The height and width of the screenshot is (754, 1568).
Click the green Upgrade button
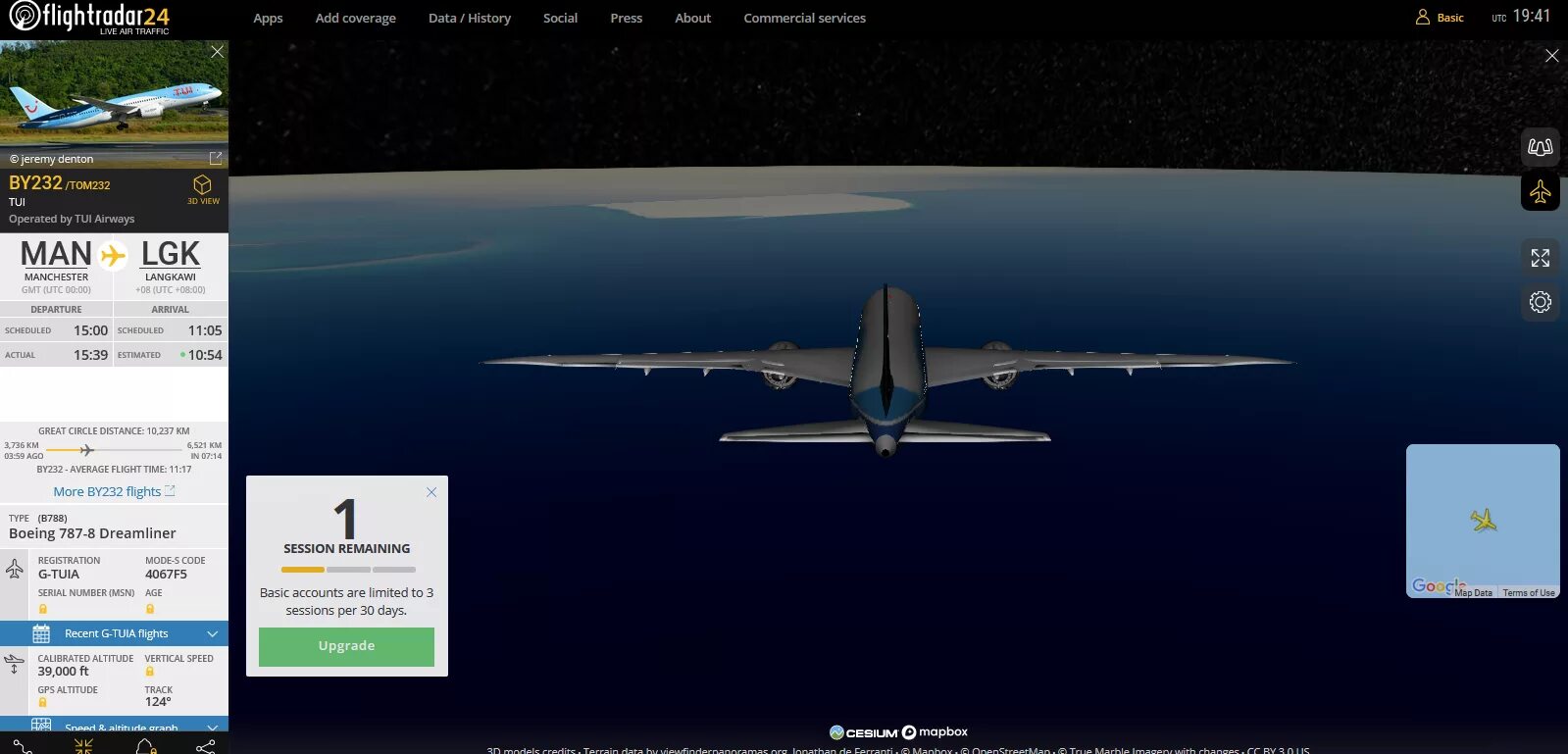(346, 646)
